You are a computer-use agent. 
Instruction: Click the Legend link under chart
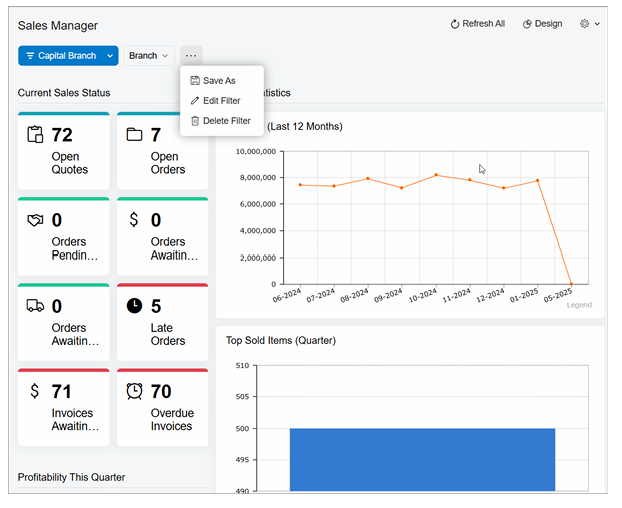[579, 305]
